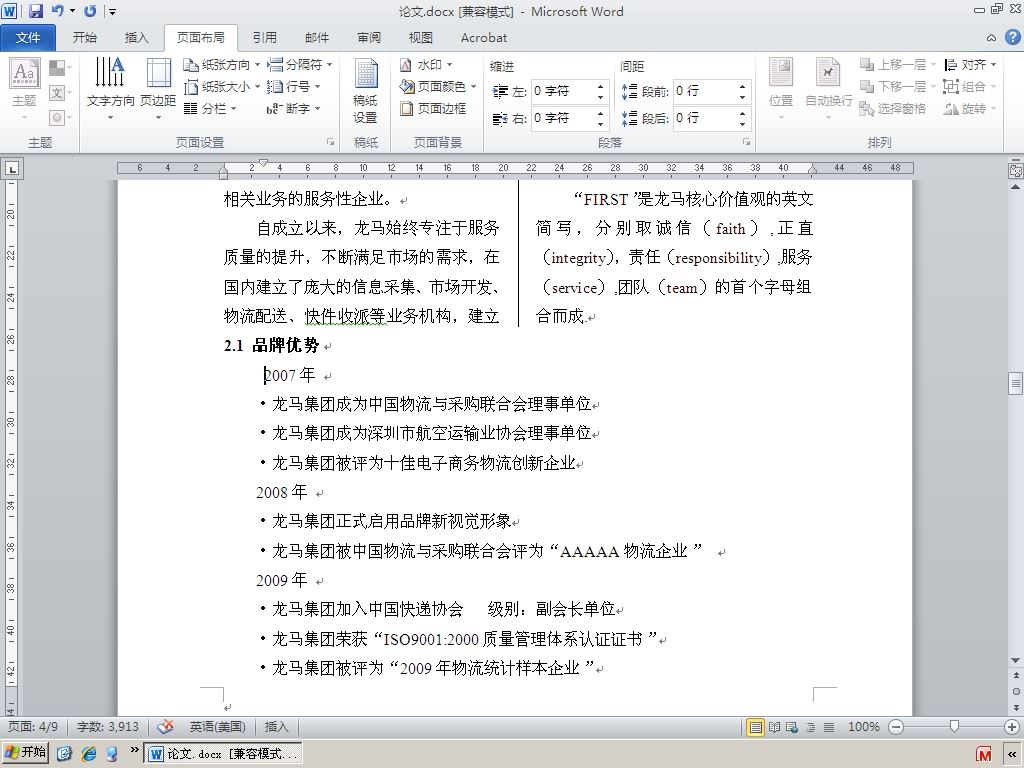This screenshot has width=1024, height=768.
Task: Click the zoom slider handle
Action: pyautogui.click(x=954, y=727)
